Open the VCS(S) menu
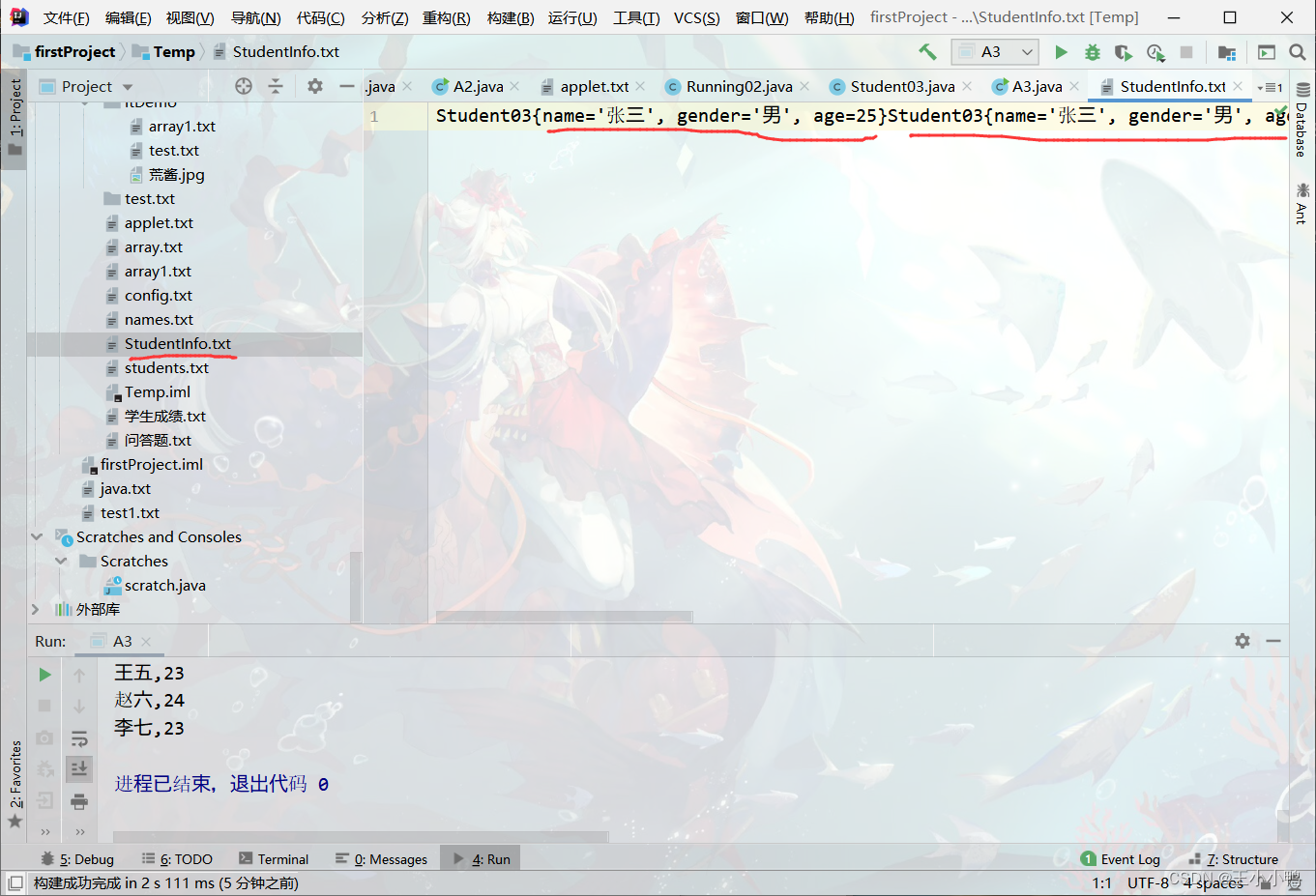The image size is (1316, 896). 696,17
